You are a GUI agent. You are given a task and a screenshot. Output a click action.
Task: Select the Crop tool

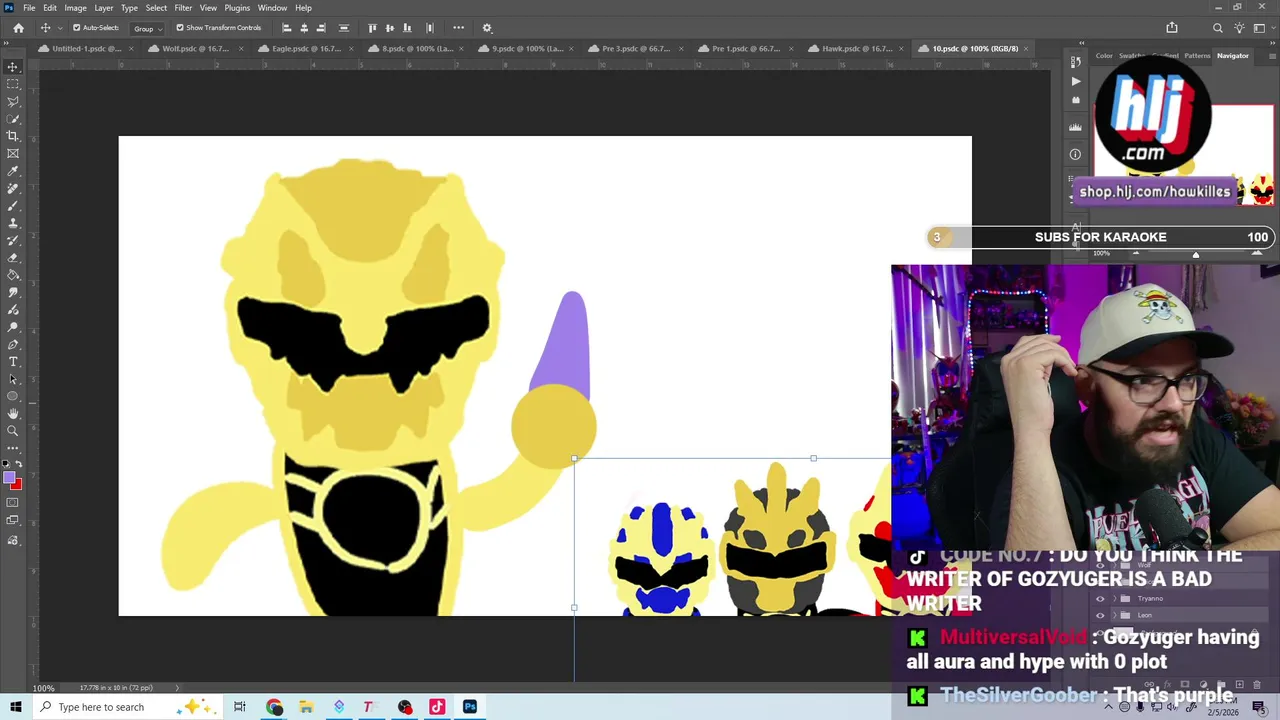pyautogui.click(x=13, y=136)
